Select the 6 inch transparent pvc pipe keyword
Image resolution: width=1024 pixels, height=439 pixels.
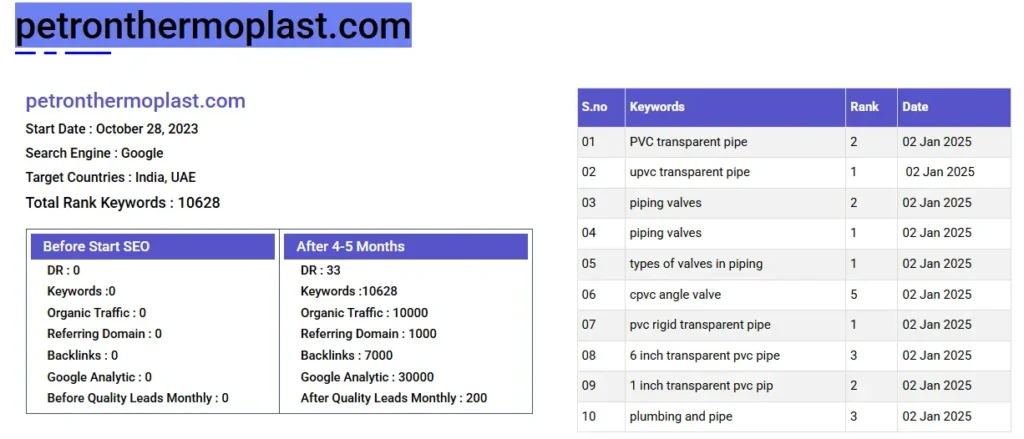[x=704, y=356]
